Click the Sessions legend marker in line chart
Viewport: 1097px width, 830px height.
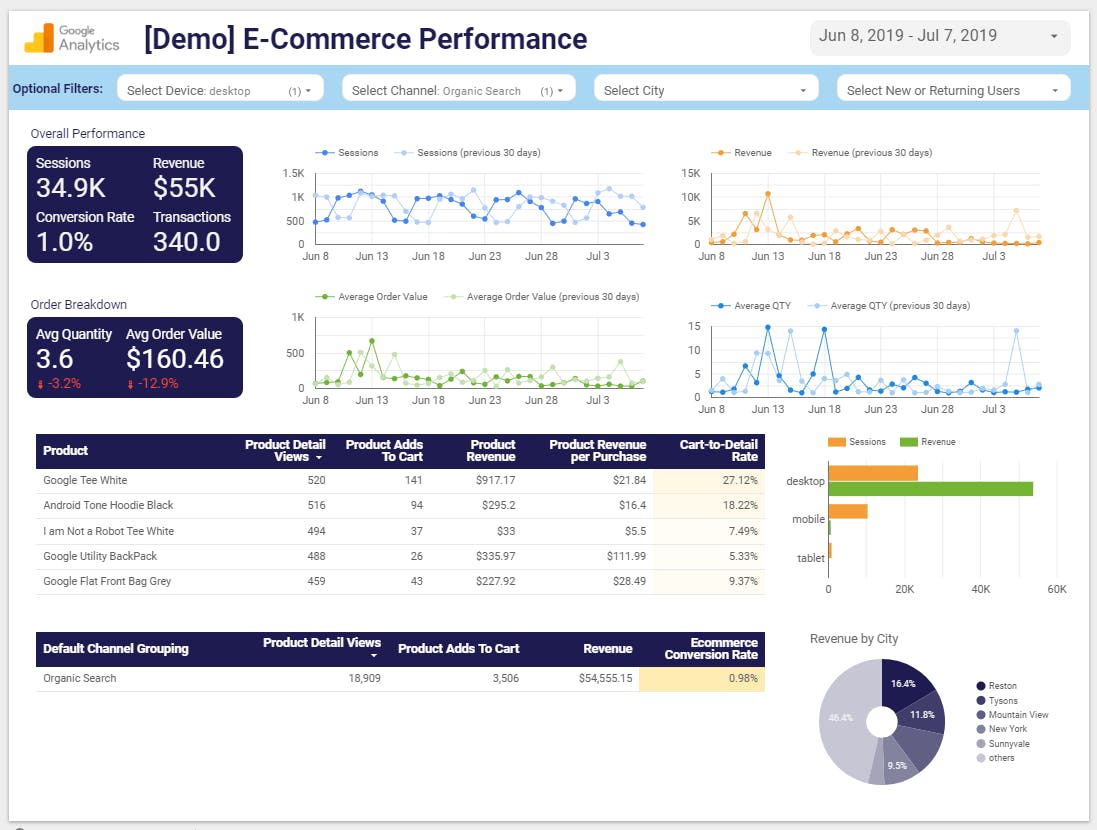(324, 153)
